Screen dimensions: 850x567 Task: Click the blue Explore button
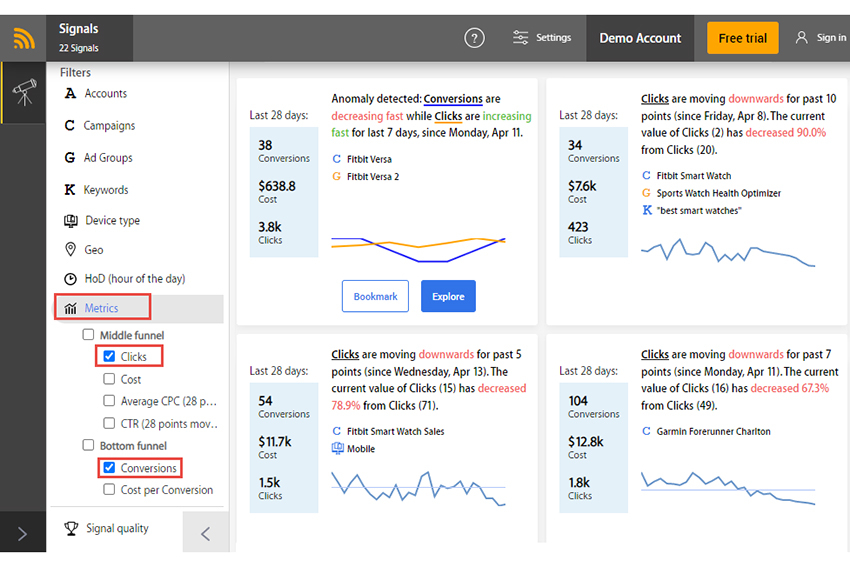pos(448,296)
